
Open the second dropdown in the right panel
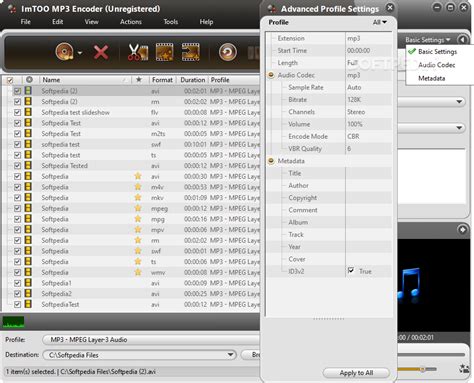tap(459, 128)
